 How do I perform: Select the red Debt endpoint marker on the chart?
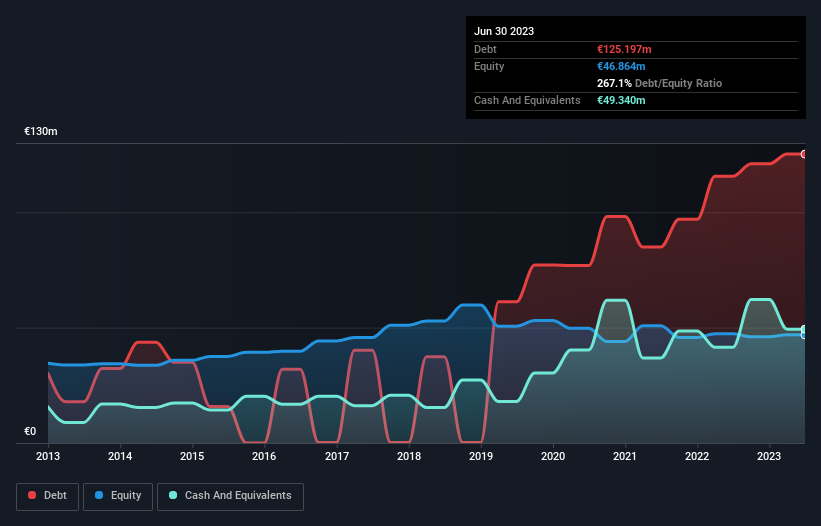click(804, 154)
